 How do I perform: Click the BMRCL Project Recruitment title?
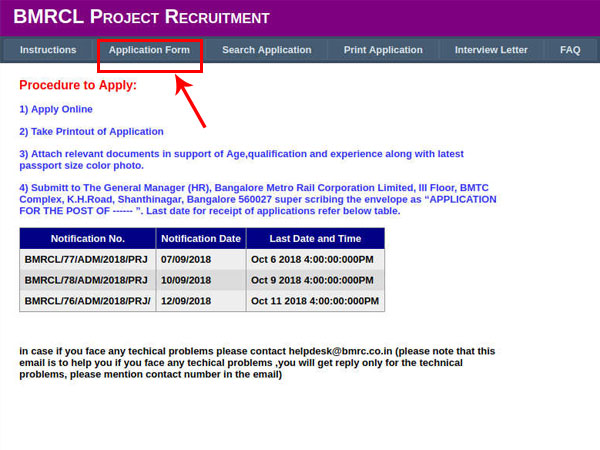pyautogui.click(x=142, y=17)
